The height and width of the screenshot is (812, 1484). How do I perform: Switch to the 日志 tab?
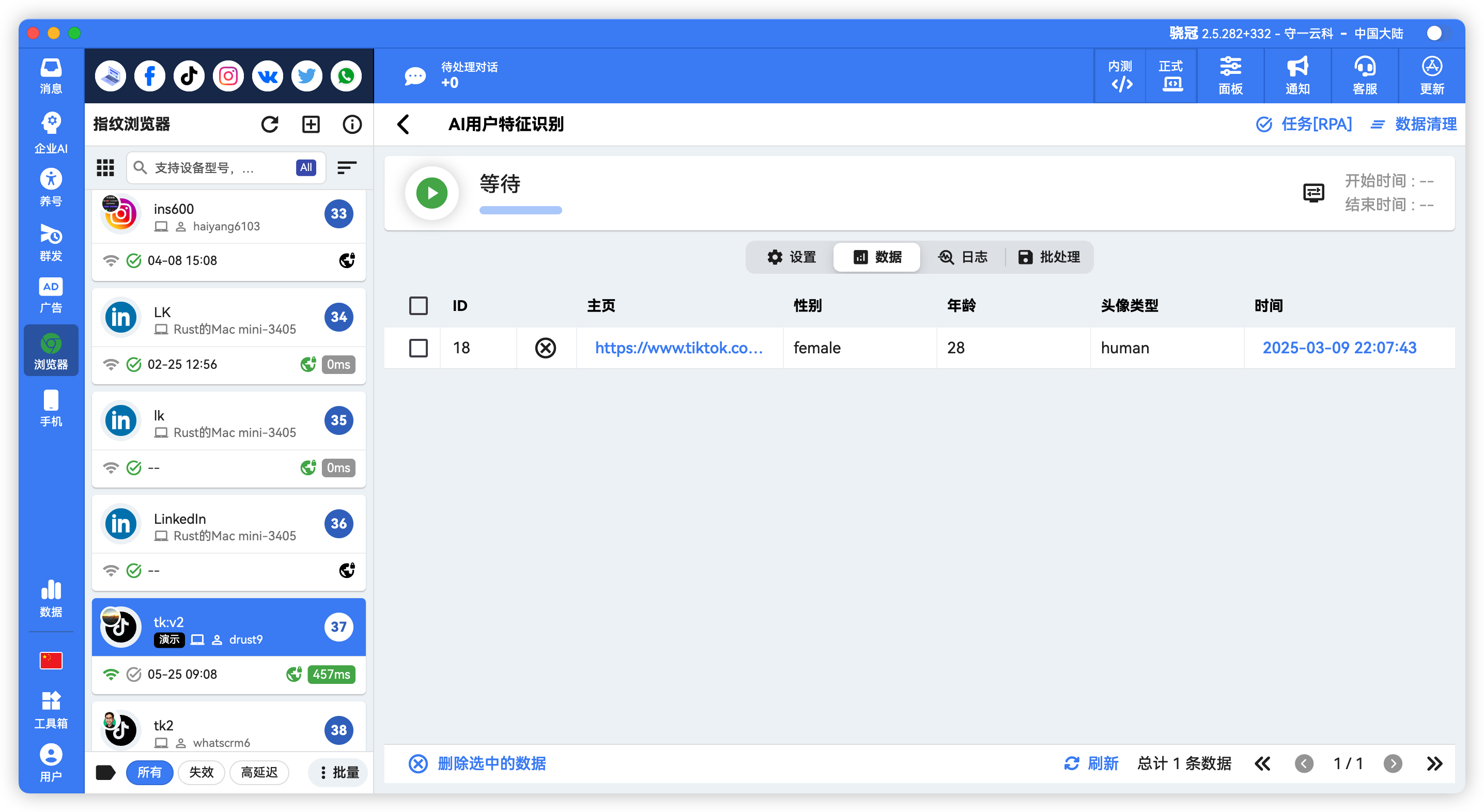point(963,257)
